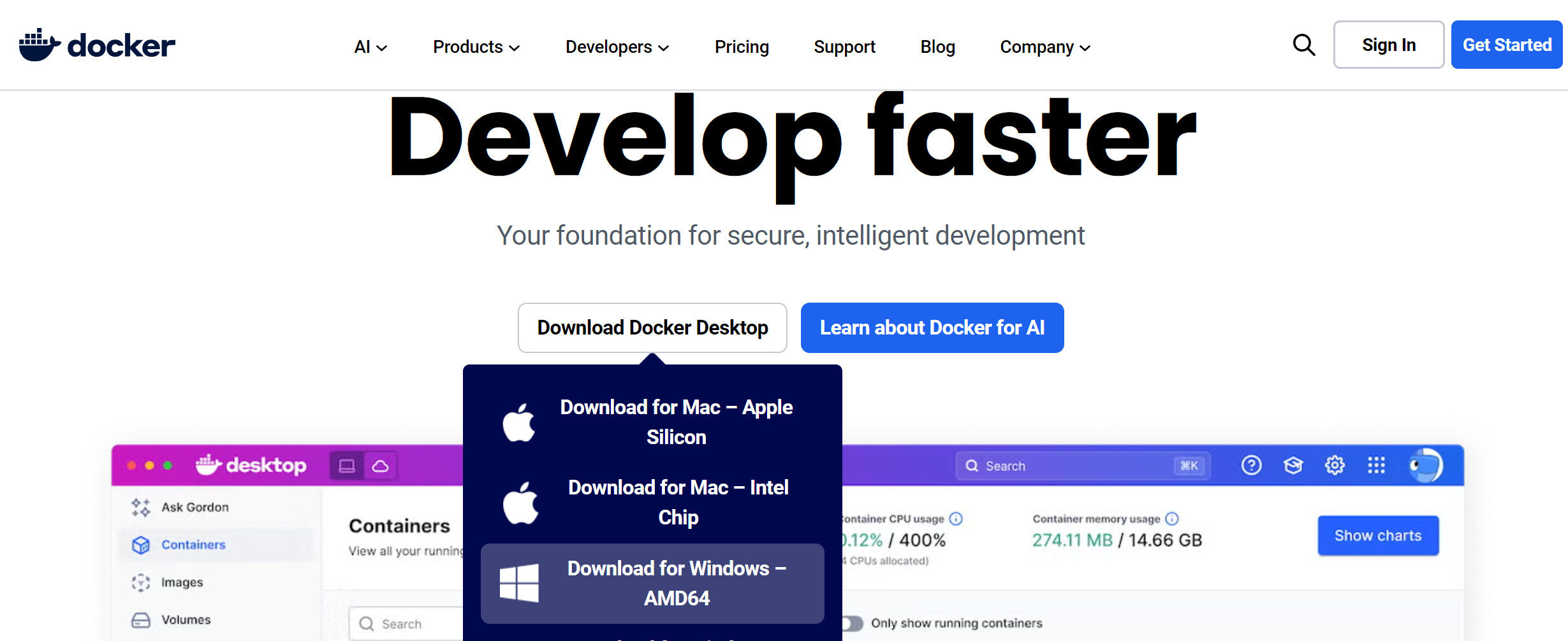Click the Get Started button
The image size is (1568, 641).
pyautogui.click(x=1507, y=45)
